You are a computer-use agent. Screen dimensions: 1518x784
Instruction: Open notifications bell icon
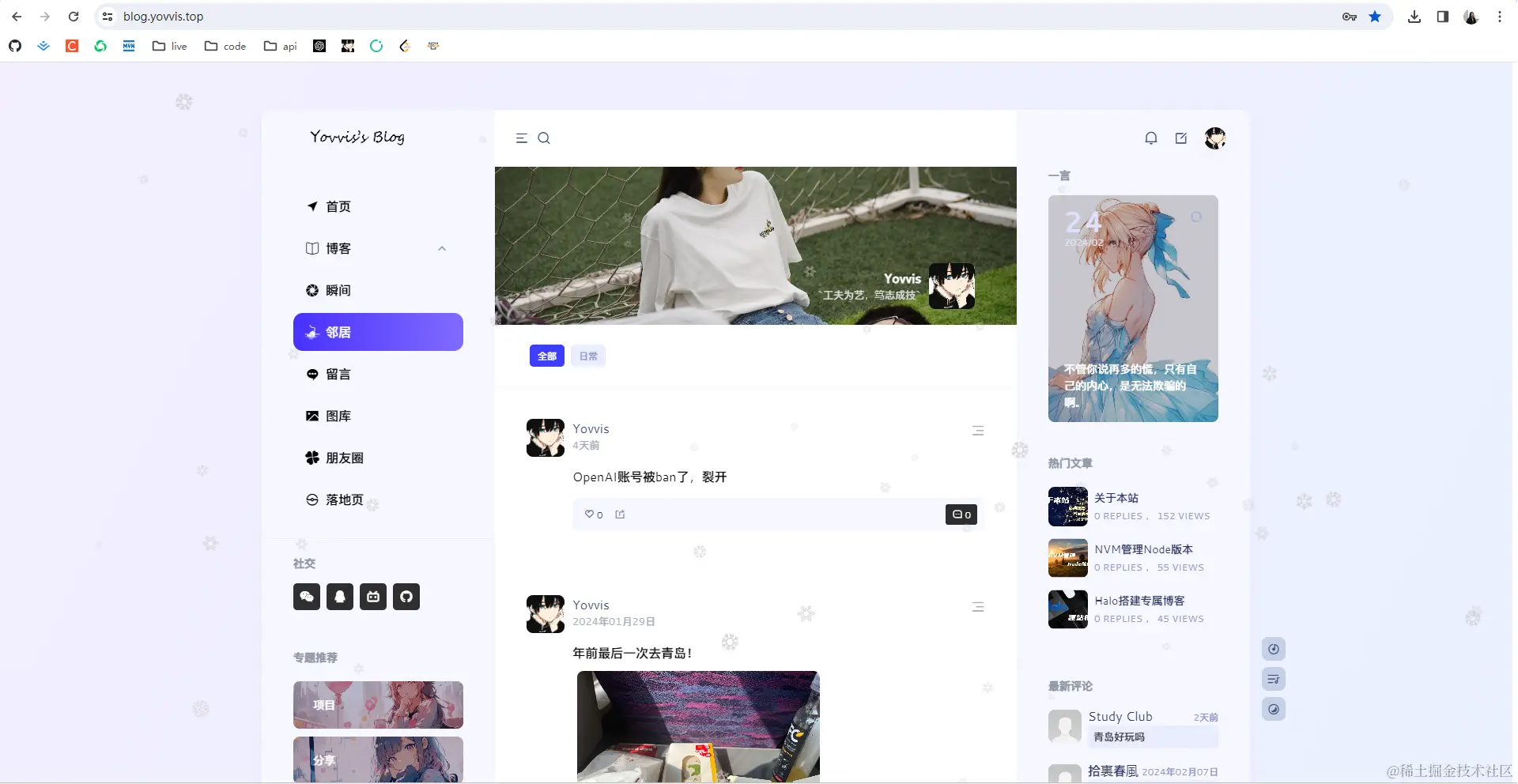(1151, 138)
